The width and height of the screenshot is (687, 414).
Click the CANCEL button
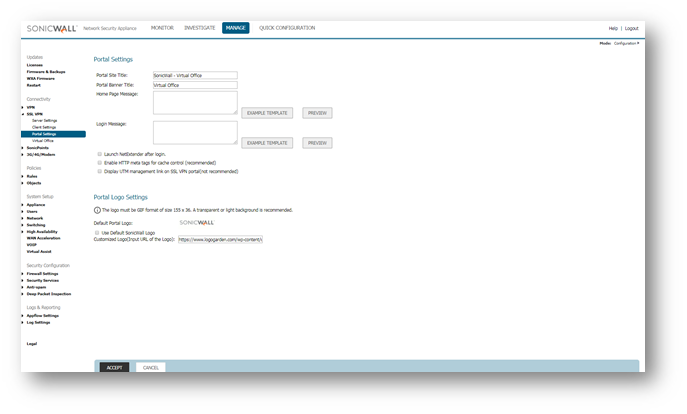[x=151, y=367]
